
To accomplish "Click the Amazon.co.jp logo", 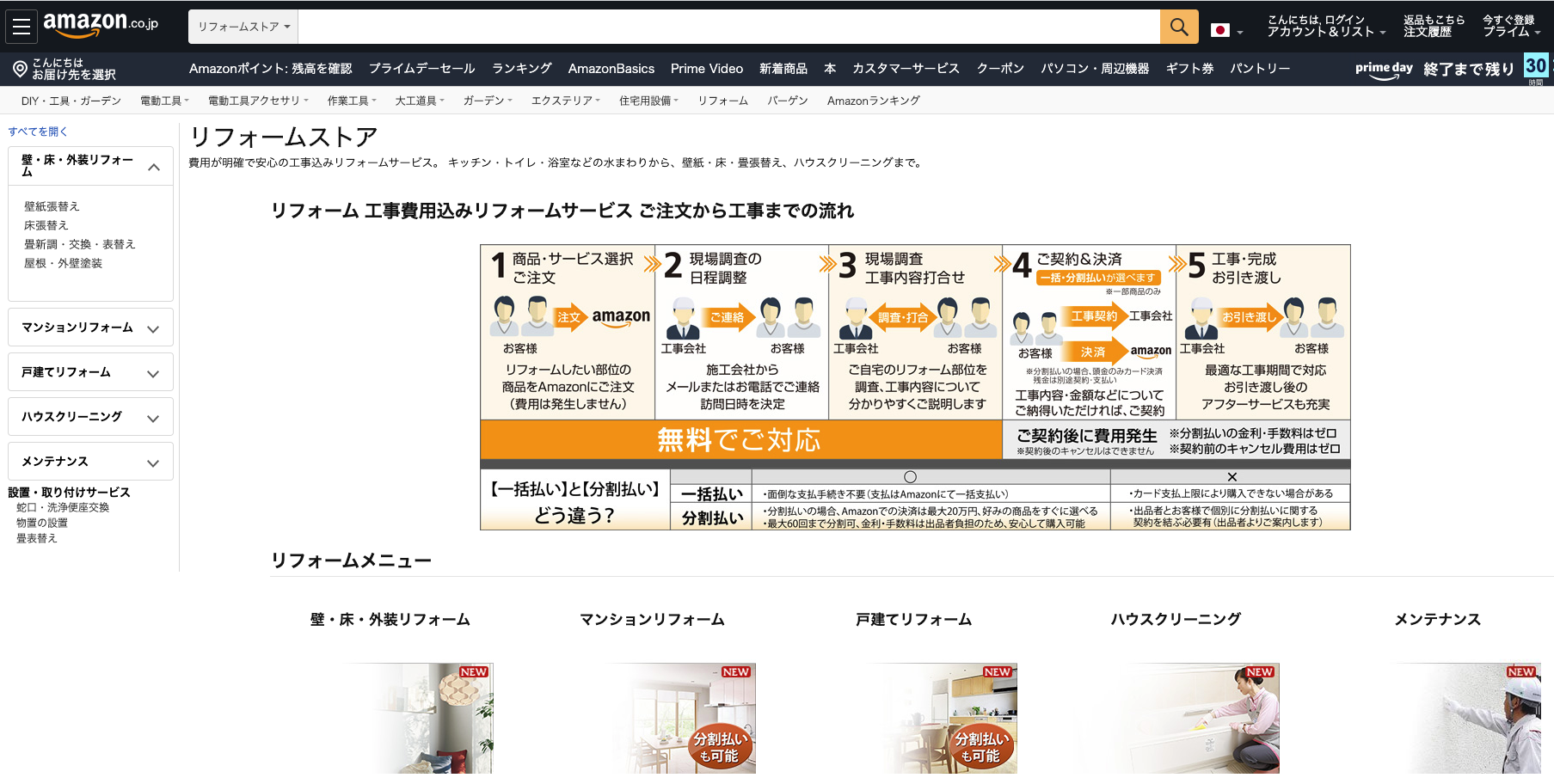I will point(101,25).
